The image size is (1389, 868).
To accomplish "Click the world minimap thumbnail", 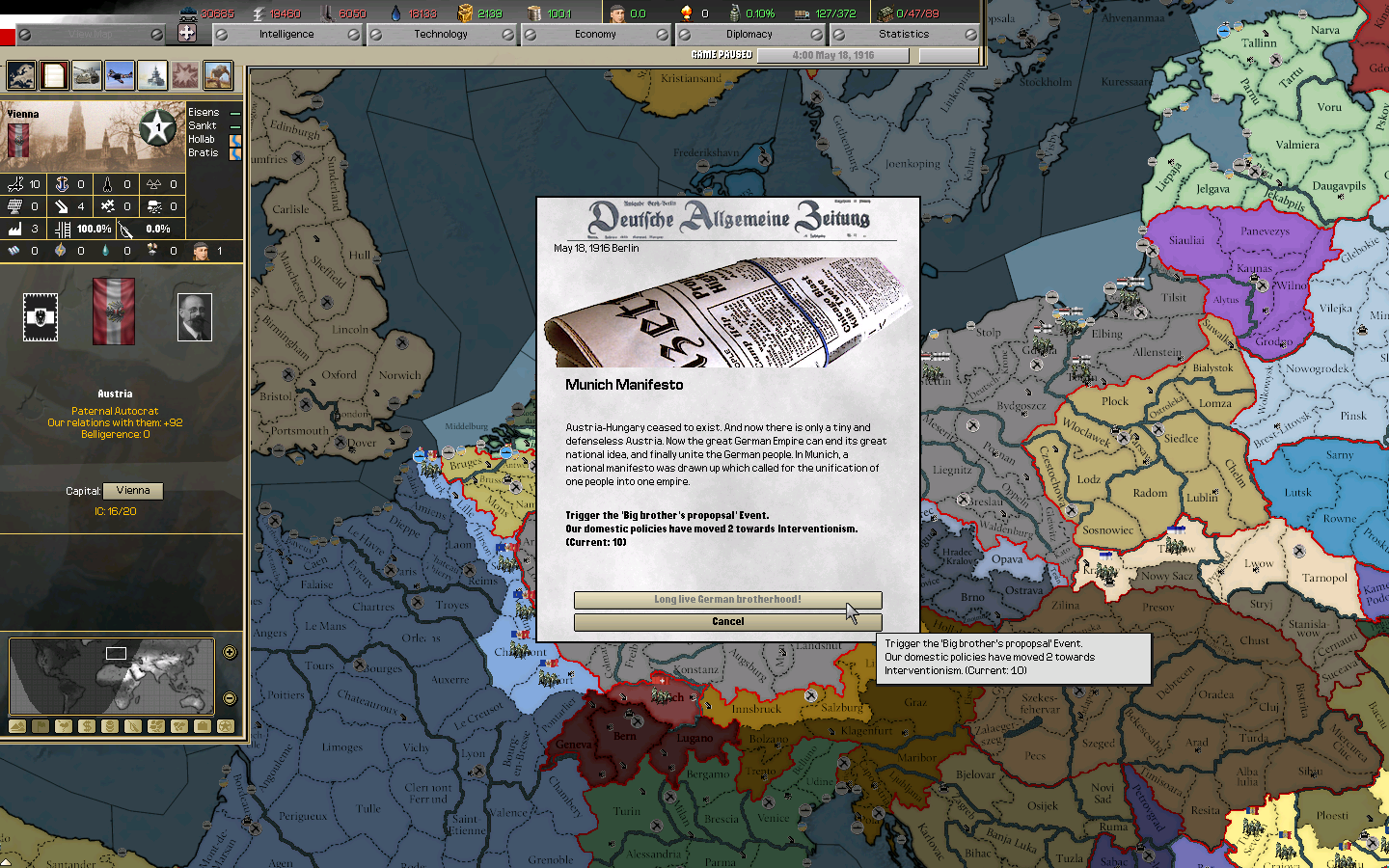I will coord(112,676).
